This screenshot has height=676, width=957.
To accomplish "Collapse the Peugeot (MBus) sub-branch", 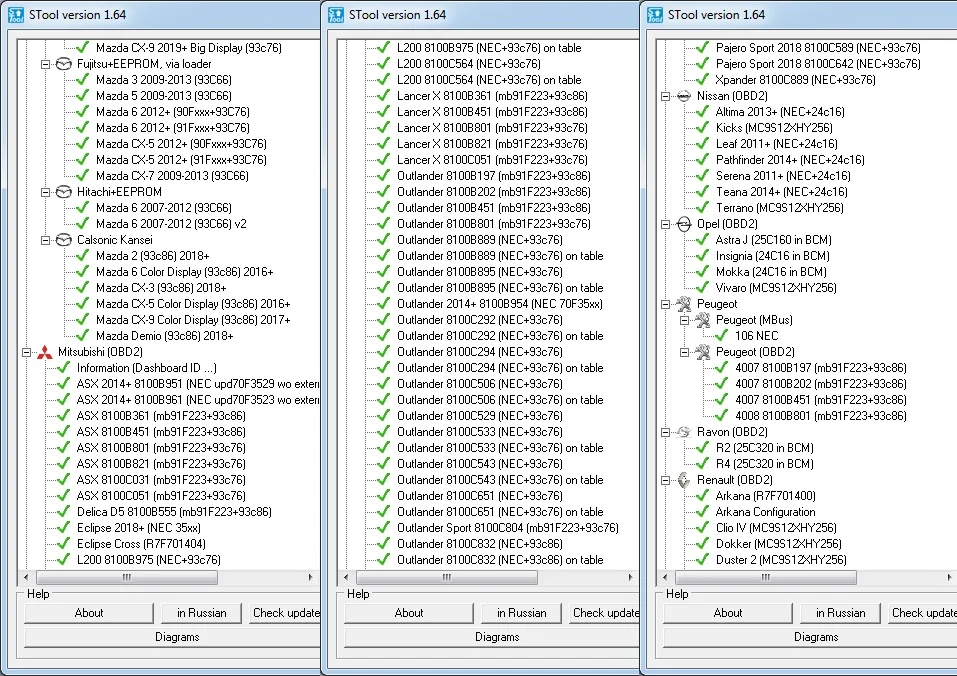I will click(x=684, y=320).
